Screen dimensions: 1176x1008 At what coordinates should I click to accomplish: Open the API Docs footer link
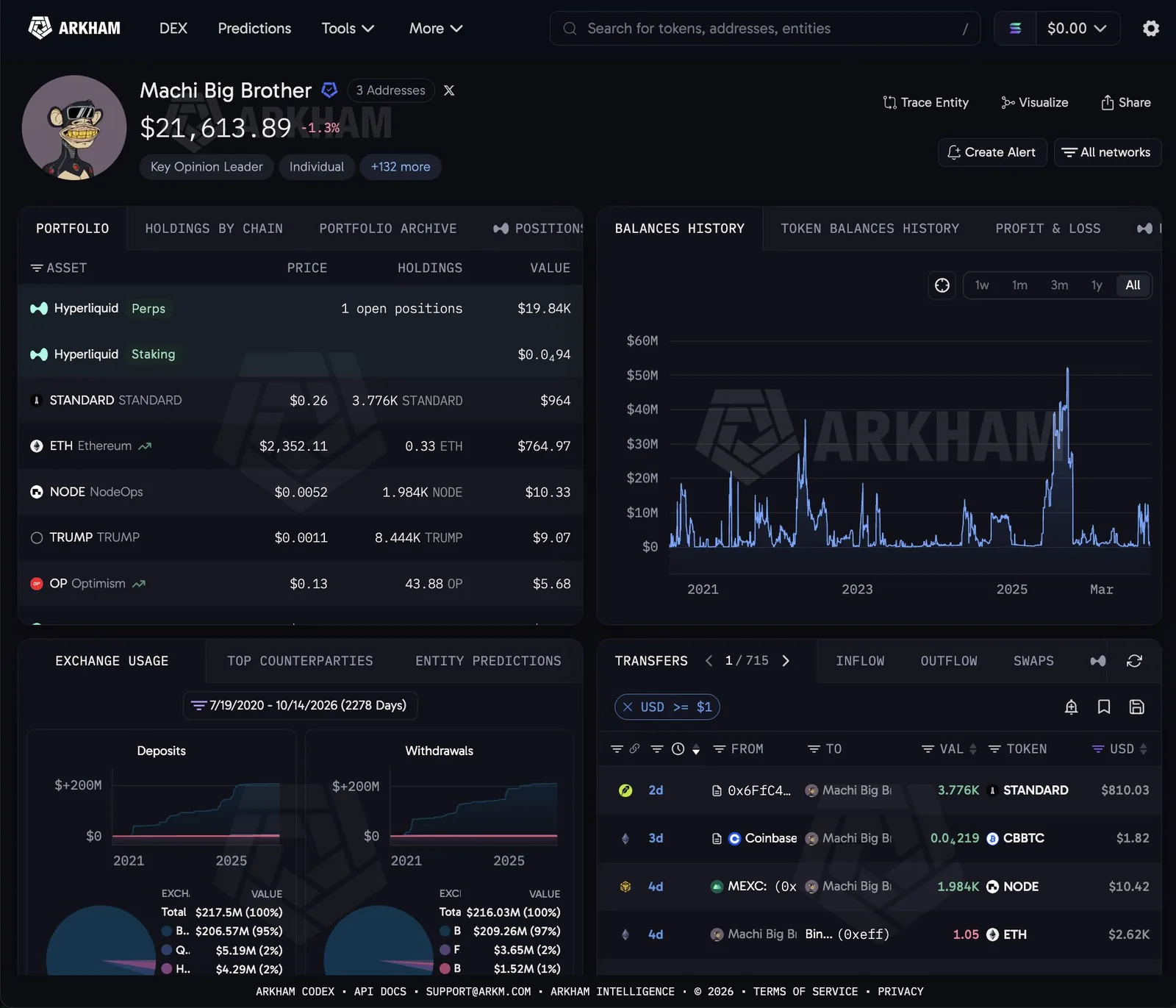coord(380,991)
